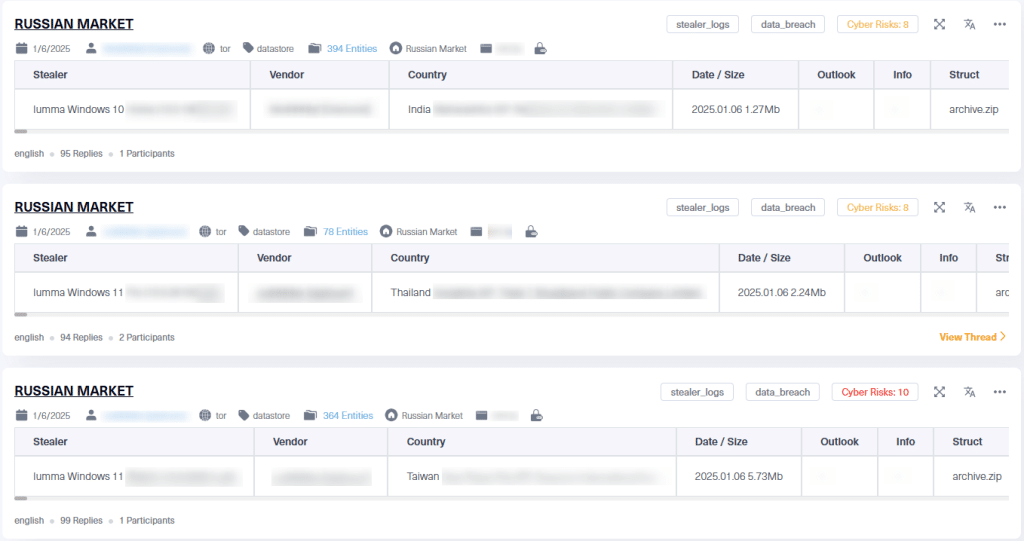
Task: Translate the India post
Action: coord(970,24)
